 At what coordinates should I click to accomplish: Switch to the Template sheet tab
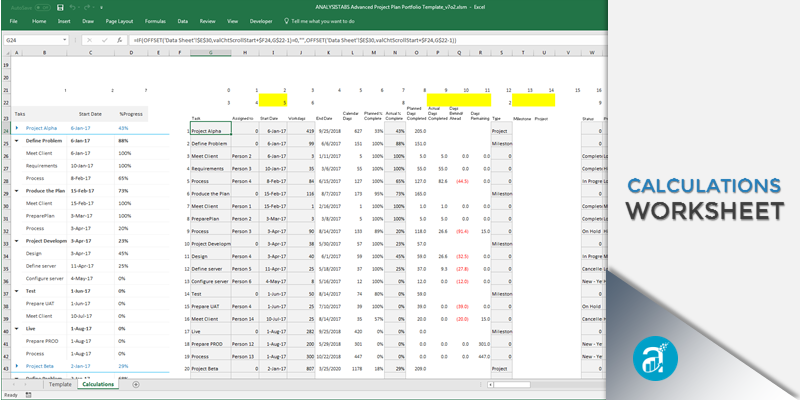(59, 384)
